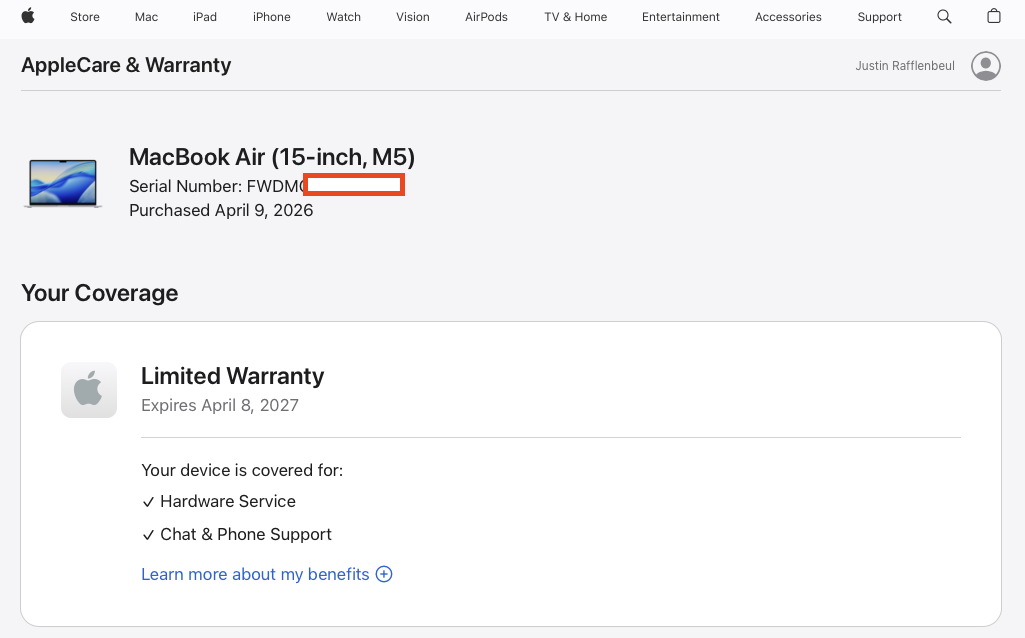The image size is (1025, 638).
Task: Click Your device is covered for text
Action: click(242, 471)
